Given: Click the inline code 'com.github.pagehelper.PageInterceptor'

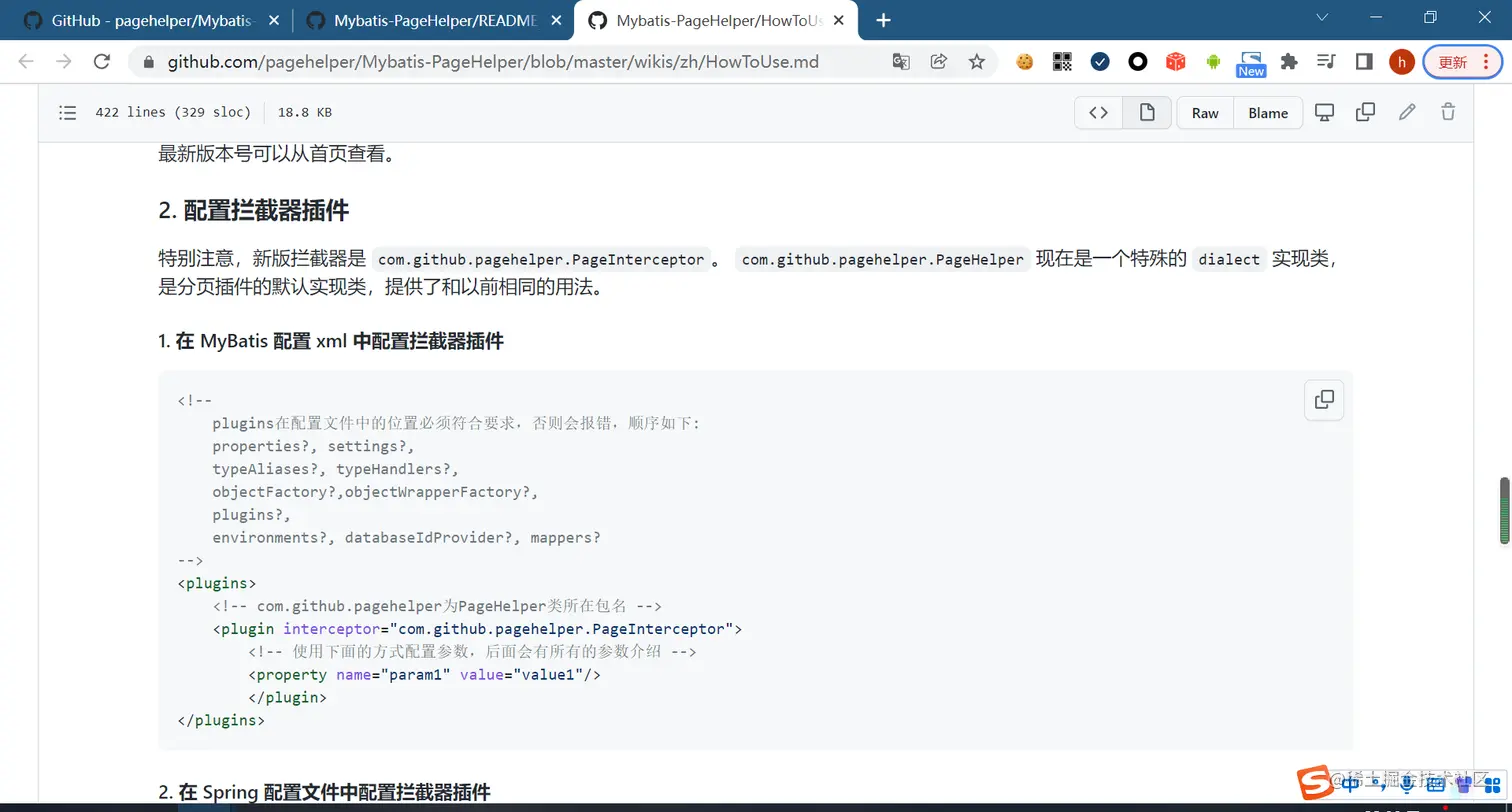Looking at the screenshot, I should (x=541, y=259).
